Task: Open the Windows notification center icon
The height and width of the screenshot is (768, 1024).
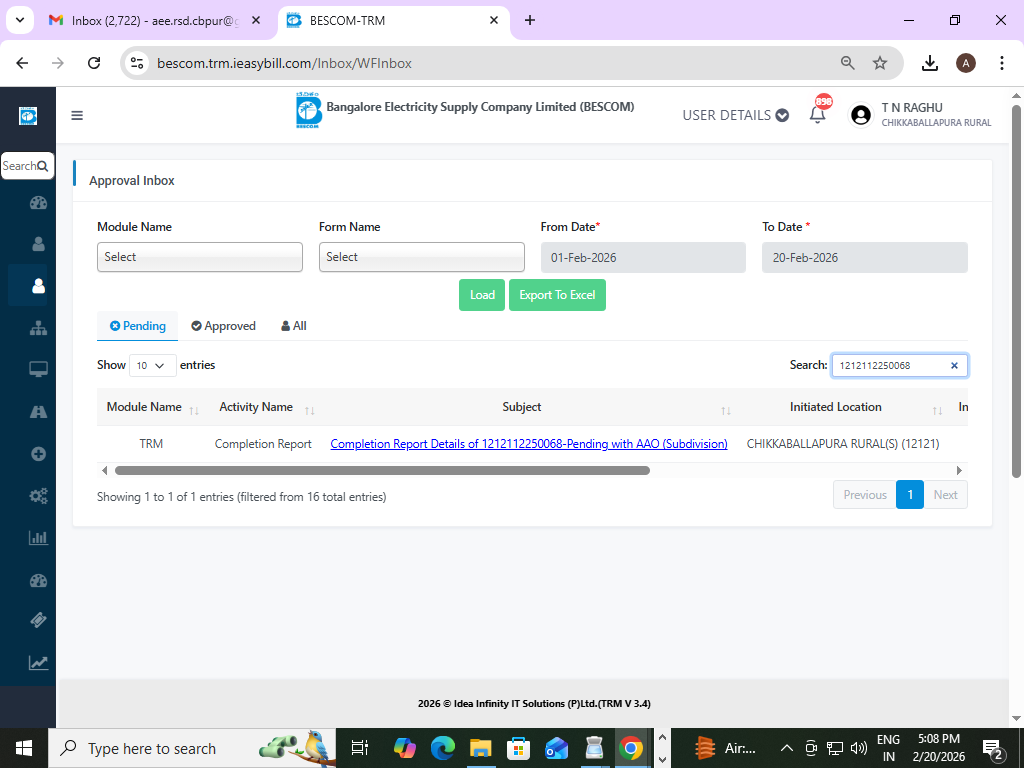Action: click(x=993, y=748)
